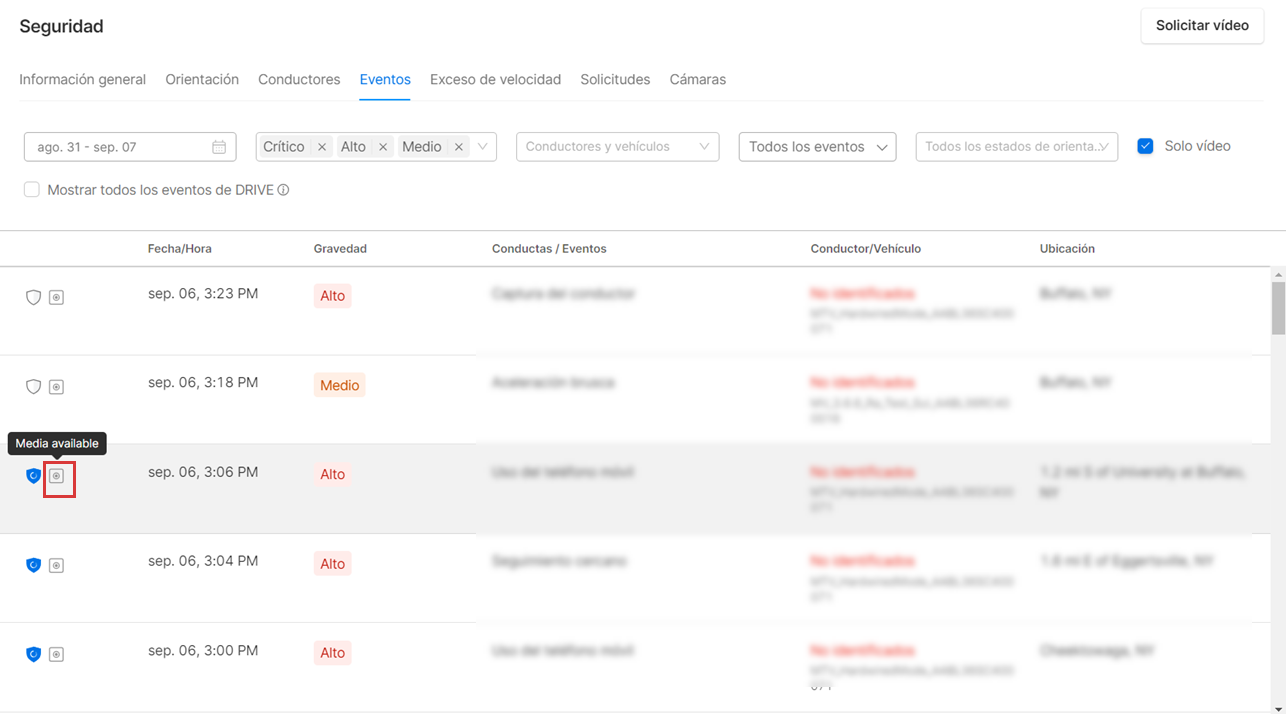Remove the Medio severity filter tag
Screen dimensions: 1286x714
pyautogui.click(x=459, y=147)
